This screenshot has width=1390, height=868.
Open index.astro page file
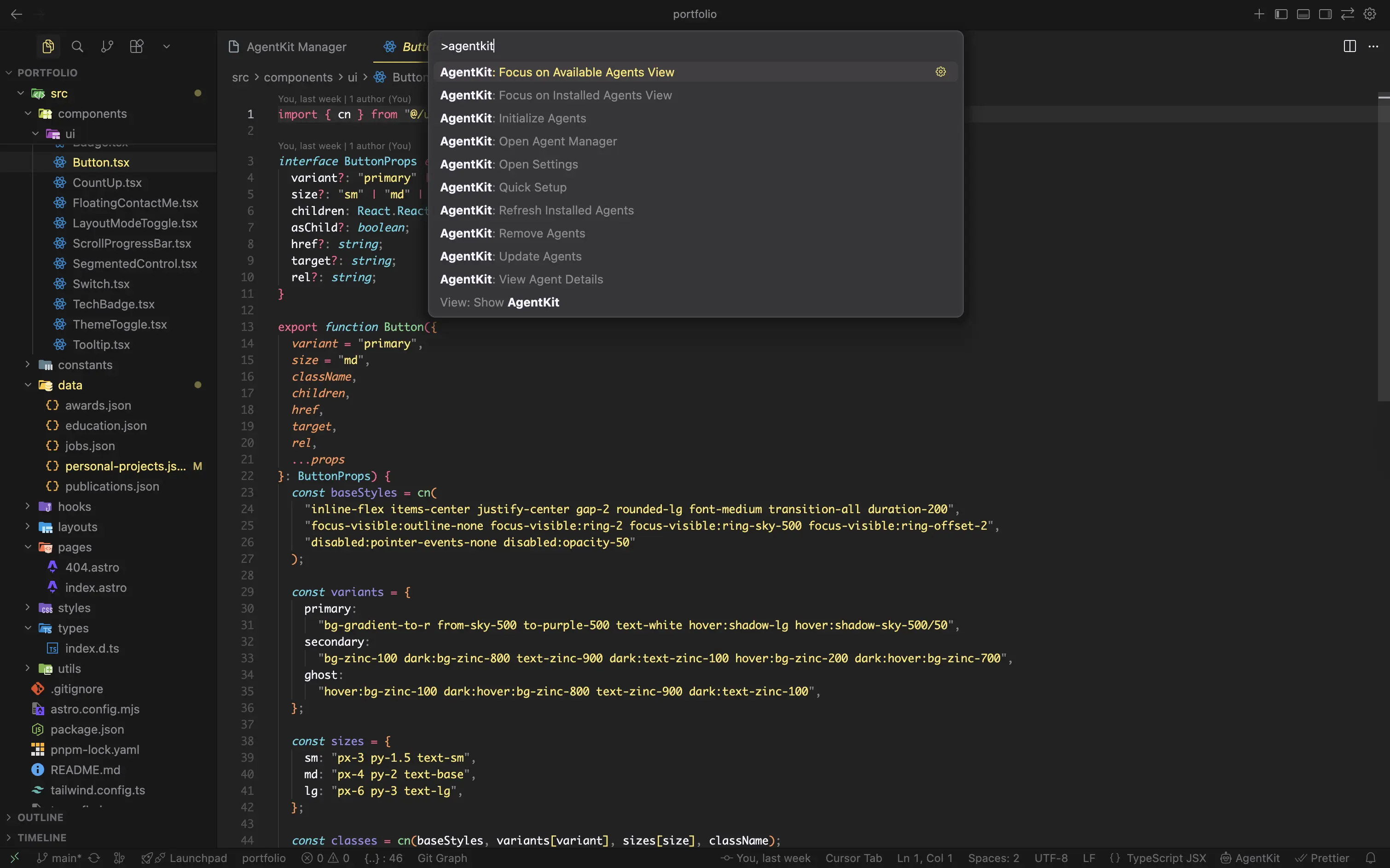(x=109, y=588)
